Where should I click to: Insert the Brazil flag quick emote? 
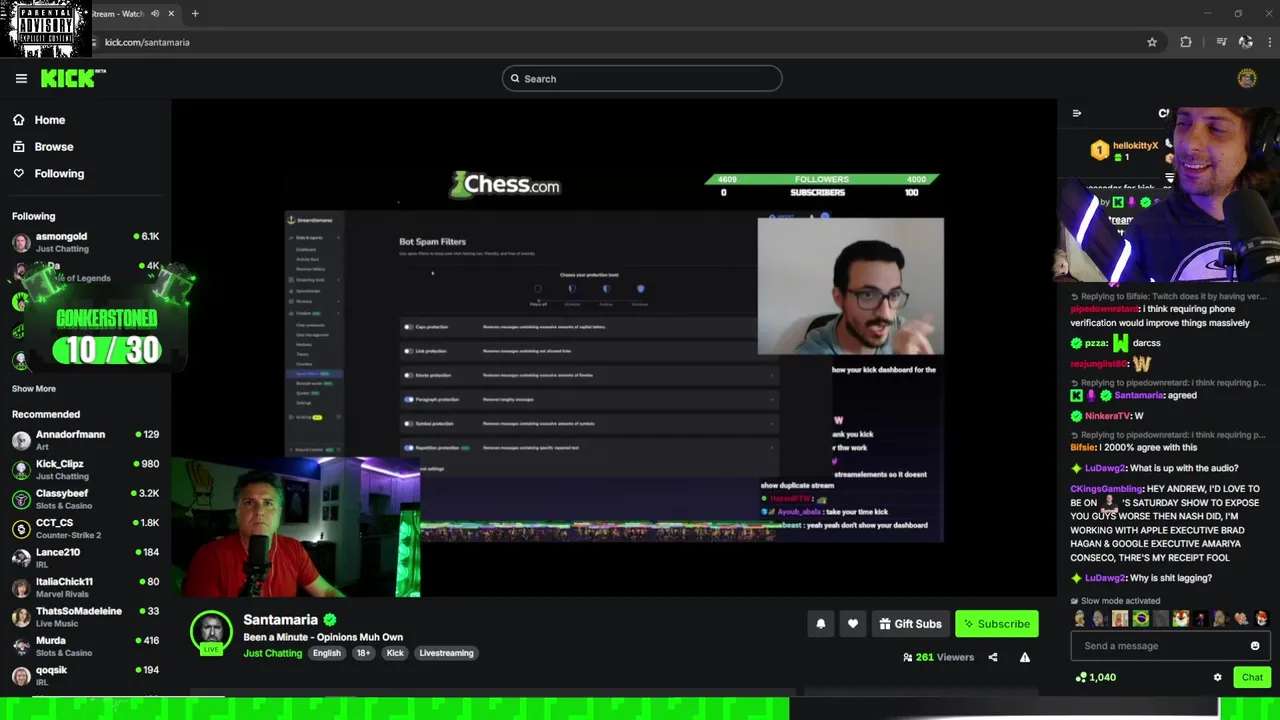(x=1140, y=619)
